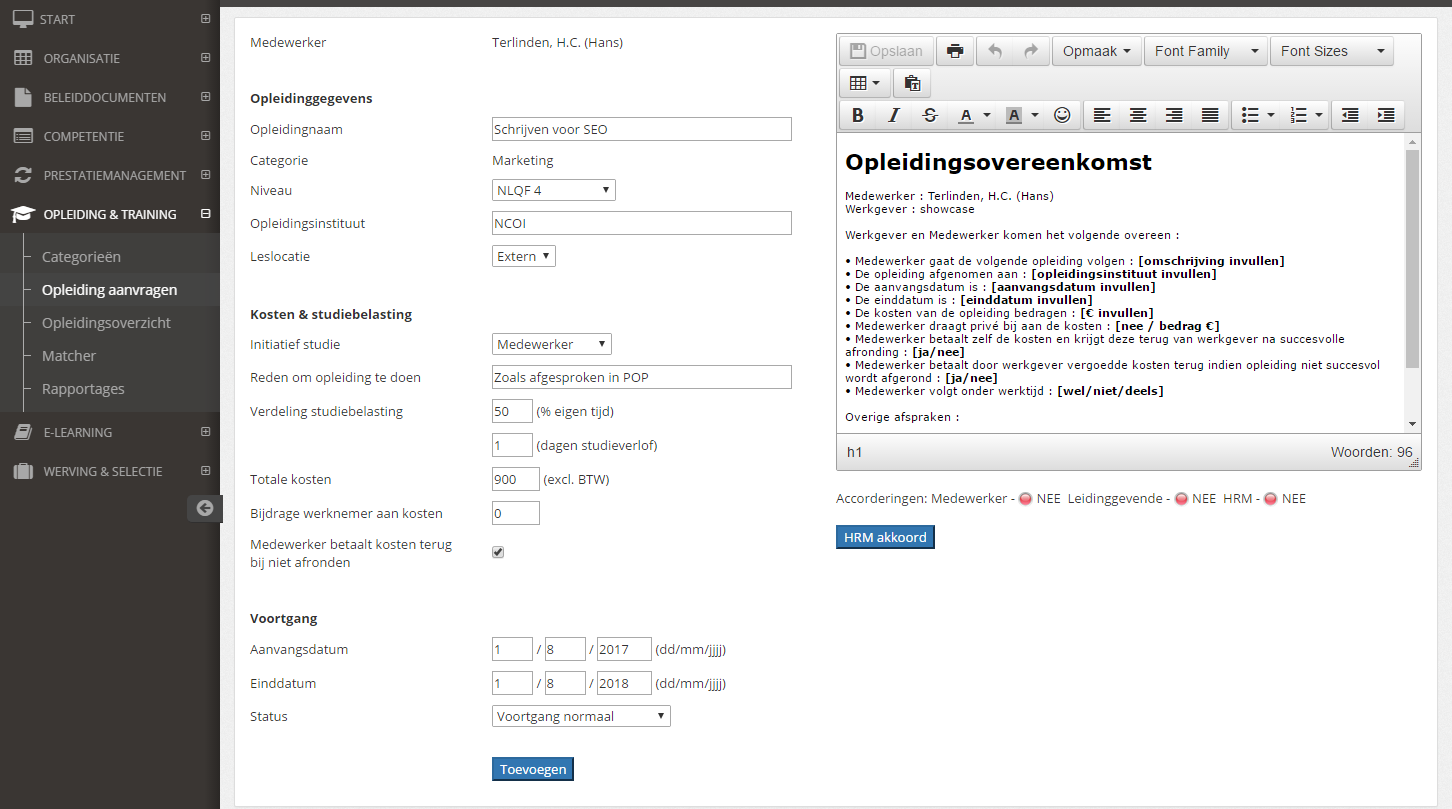Justify the text
Viewport: 1452px width, 809px height.
tap(1210, 115)
